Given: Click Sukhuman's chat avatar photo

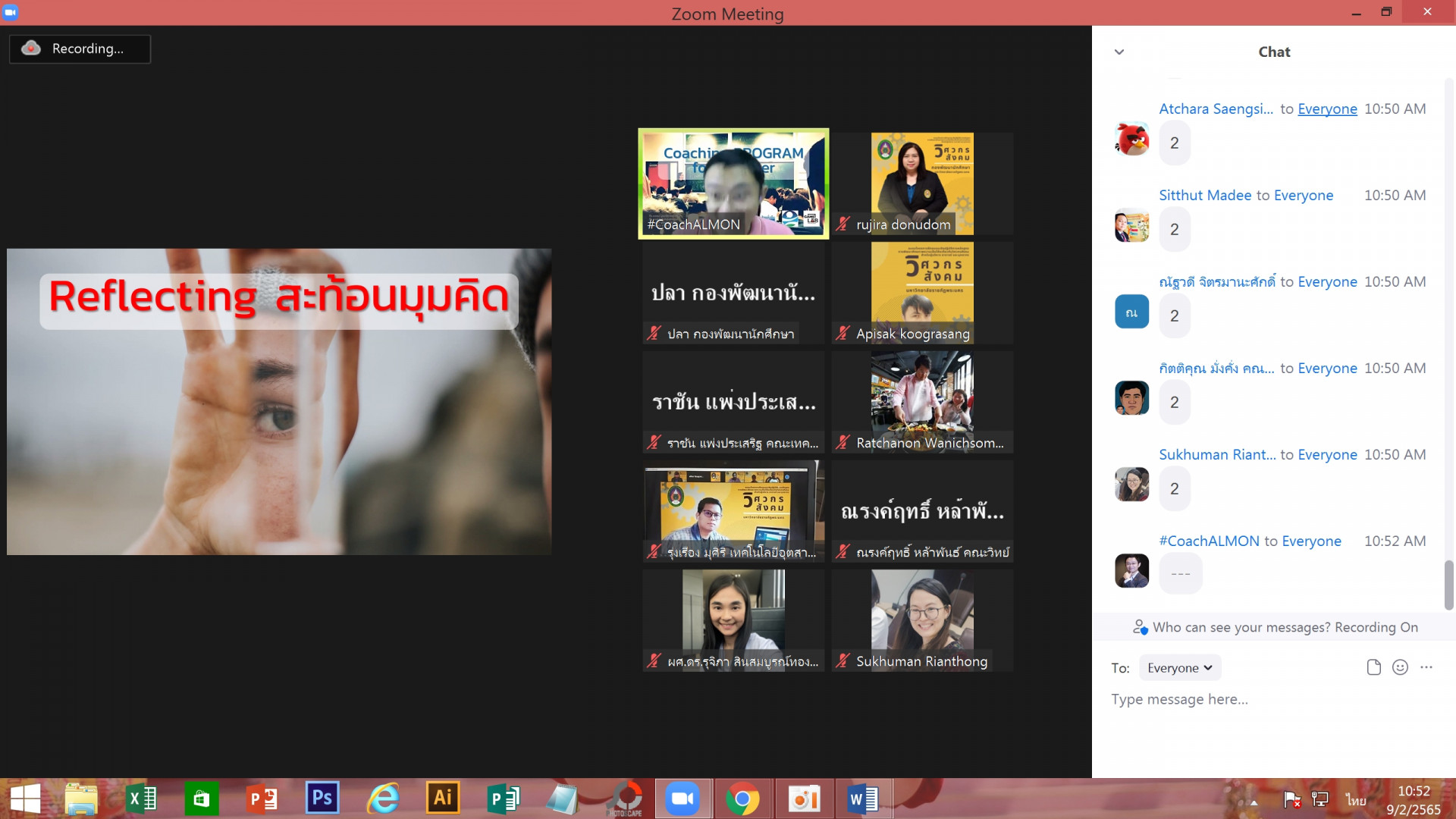Looking at the screenshot, I should coord(1132,485).
